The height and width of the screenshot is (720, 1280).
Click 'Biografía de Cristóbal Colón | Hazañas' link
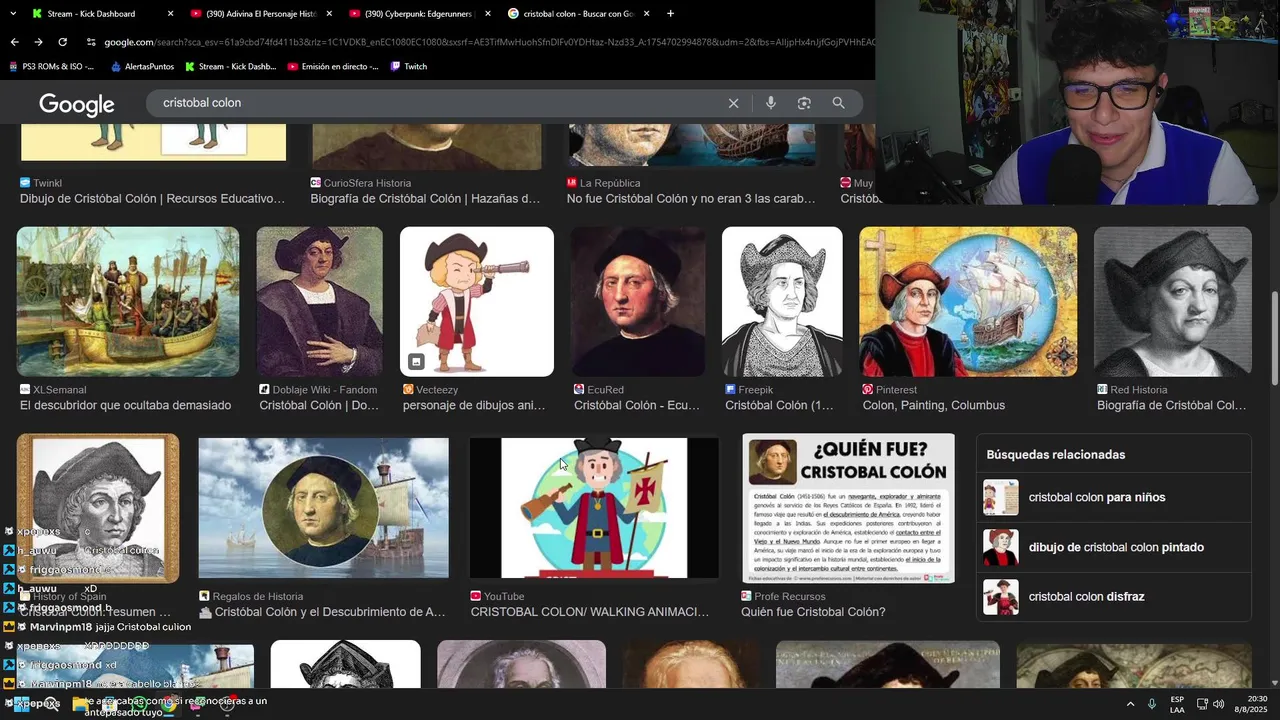(x=425, y=199)
